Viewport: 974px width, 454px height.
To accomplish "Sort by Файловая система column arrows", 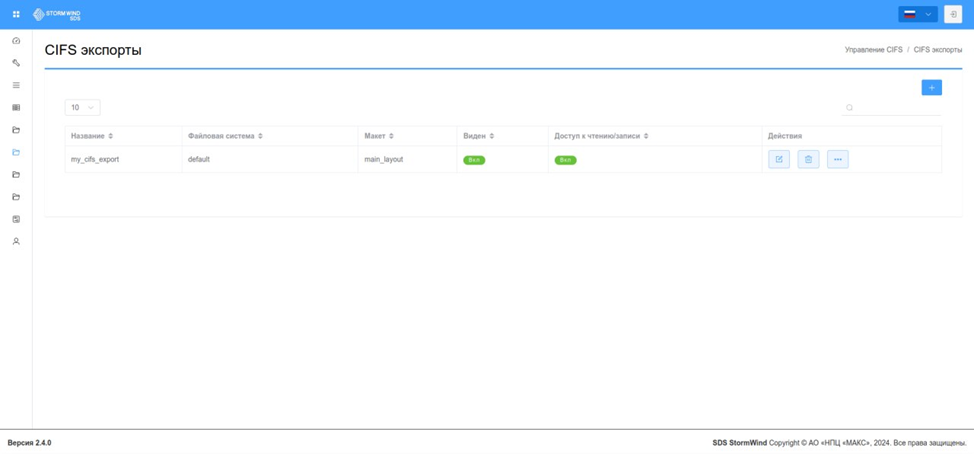I will pyautogui.click(x=260, y=135).
